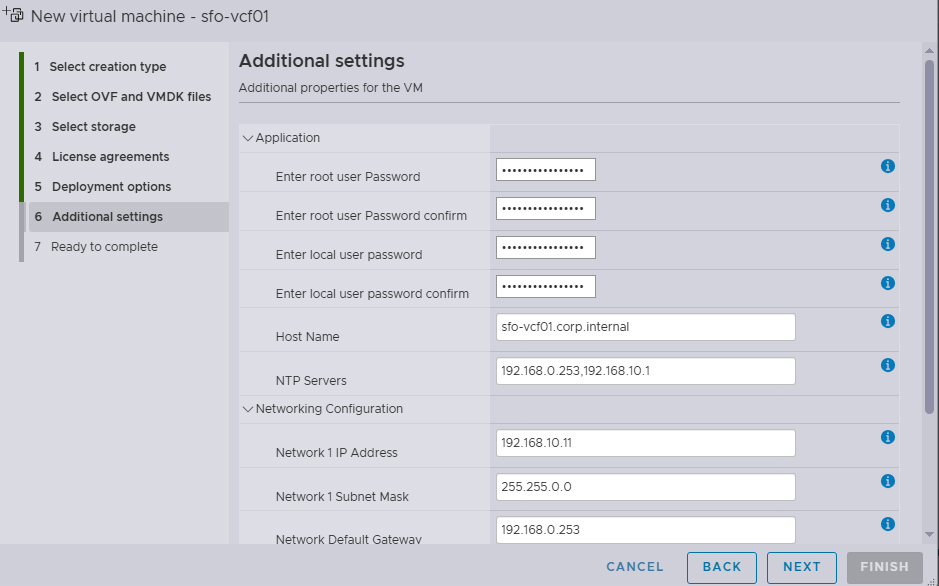This screenshot has height=586, width=939.
Task: Open step 3 Select storage
Action: pos(93,127)
